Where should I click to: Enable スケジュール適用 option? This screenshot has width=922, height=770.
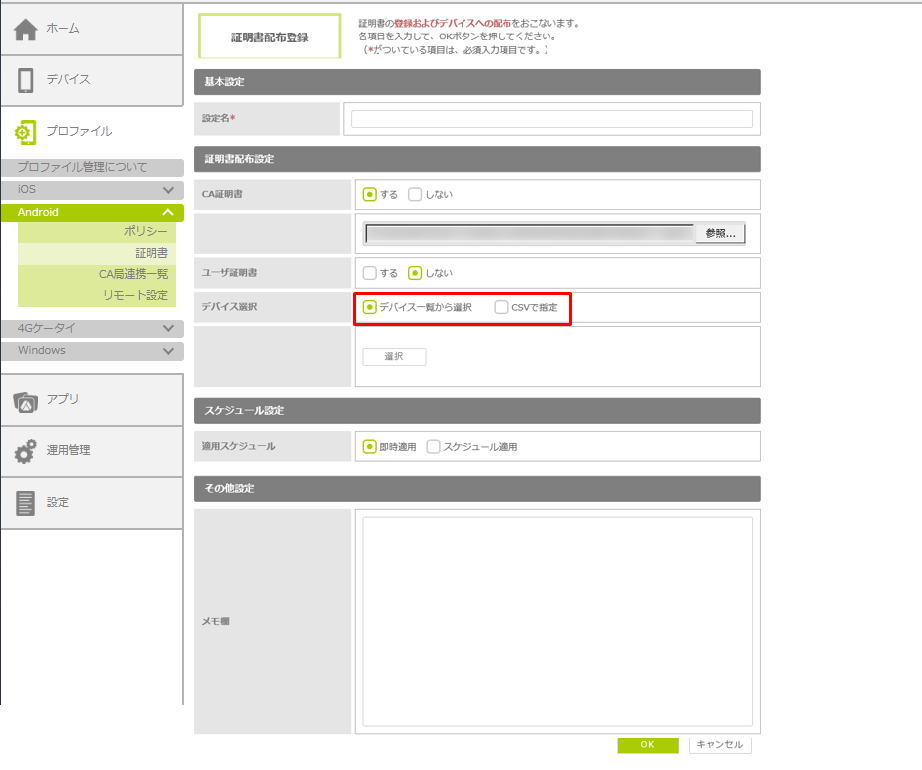click(x=433, y=447)
